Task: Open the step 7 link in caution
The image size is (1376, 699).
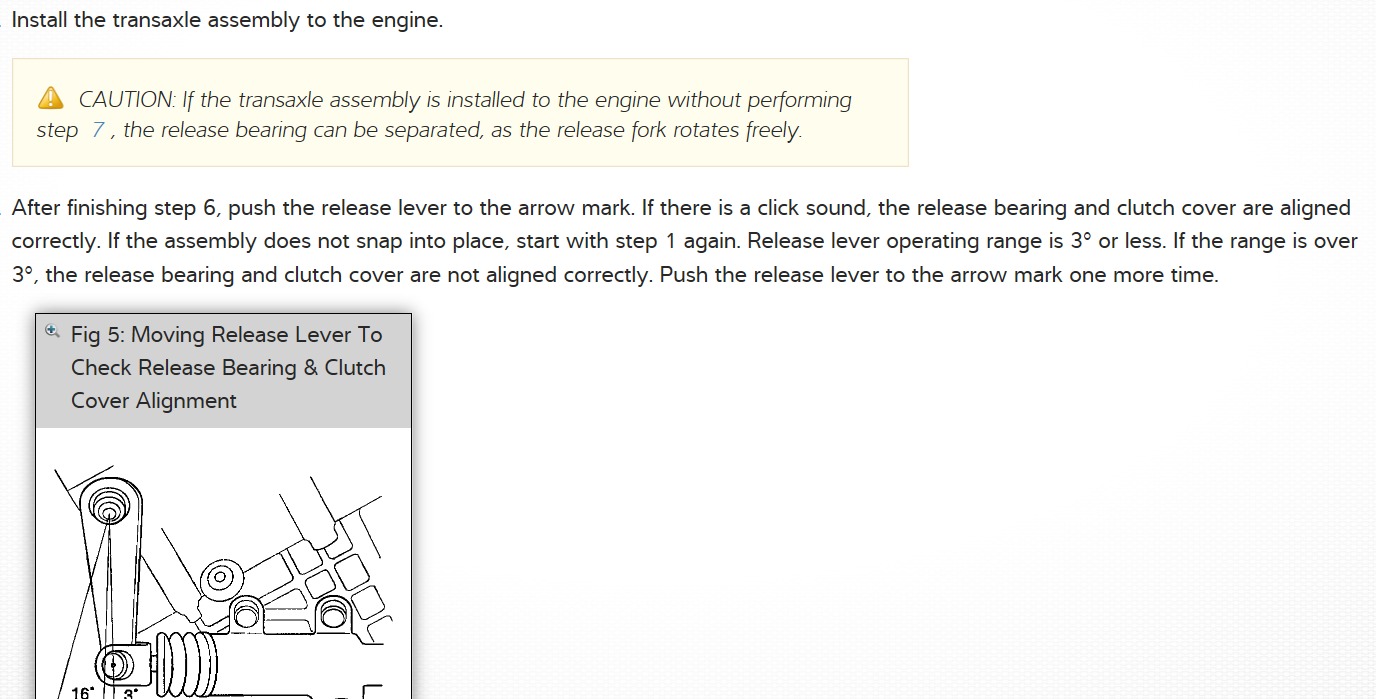Action: point(97,131)
